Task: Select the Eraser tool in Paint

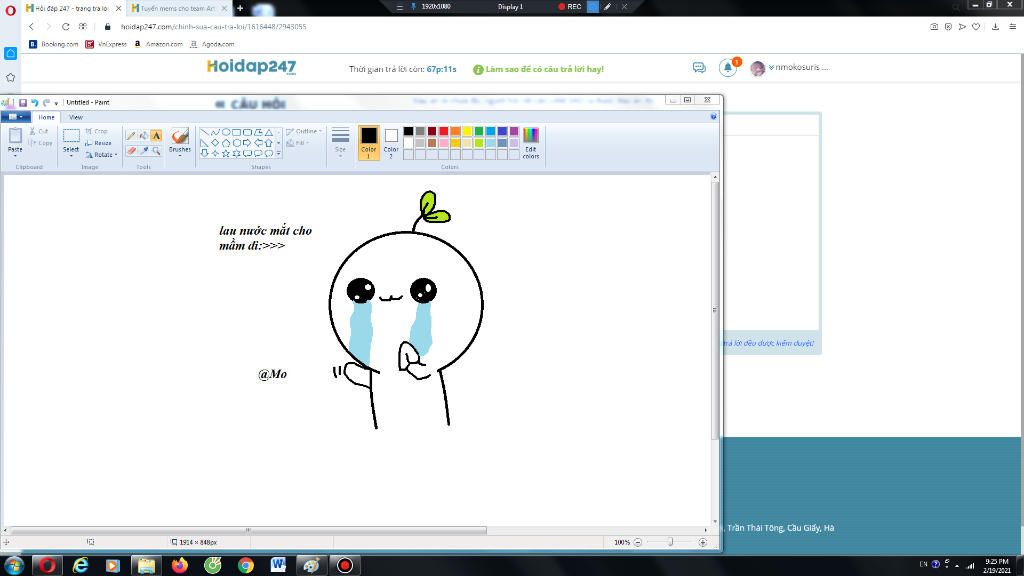Action: coord(131,150)
